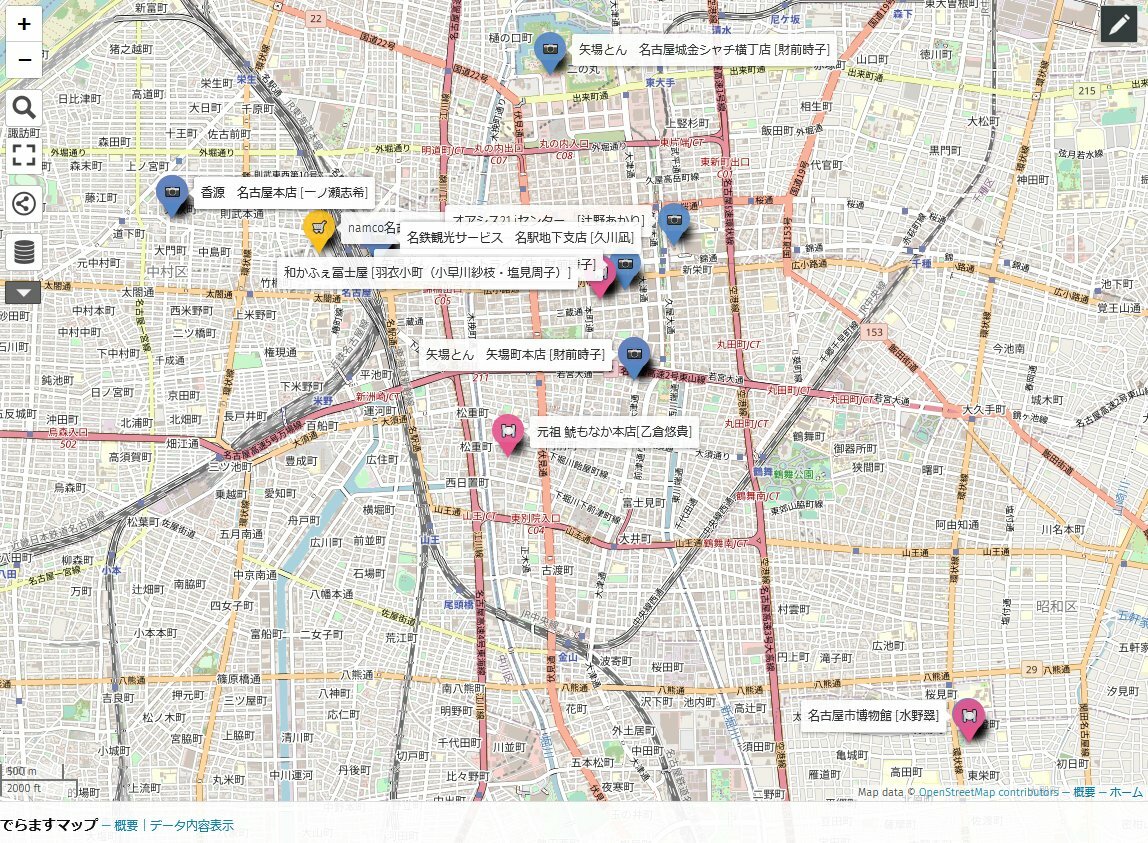Open 概要 link beside でらますマップ title

click(126, 825)
